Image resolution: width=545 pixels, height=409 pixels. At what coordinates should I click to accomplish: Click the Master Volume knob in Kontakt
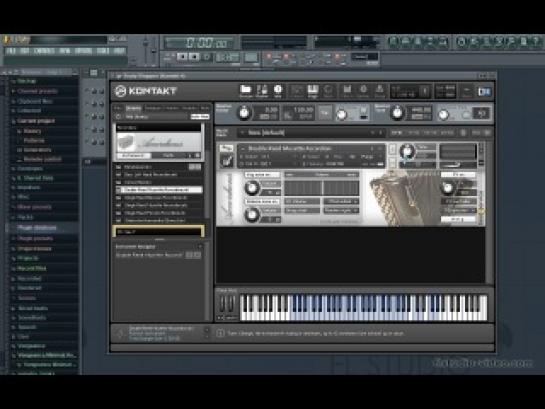244,113
